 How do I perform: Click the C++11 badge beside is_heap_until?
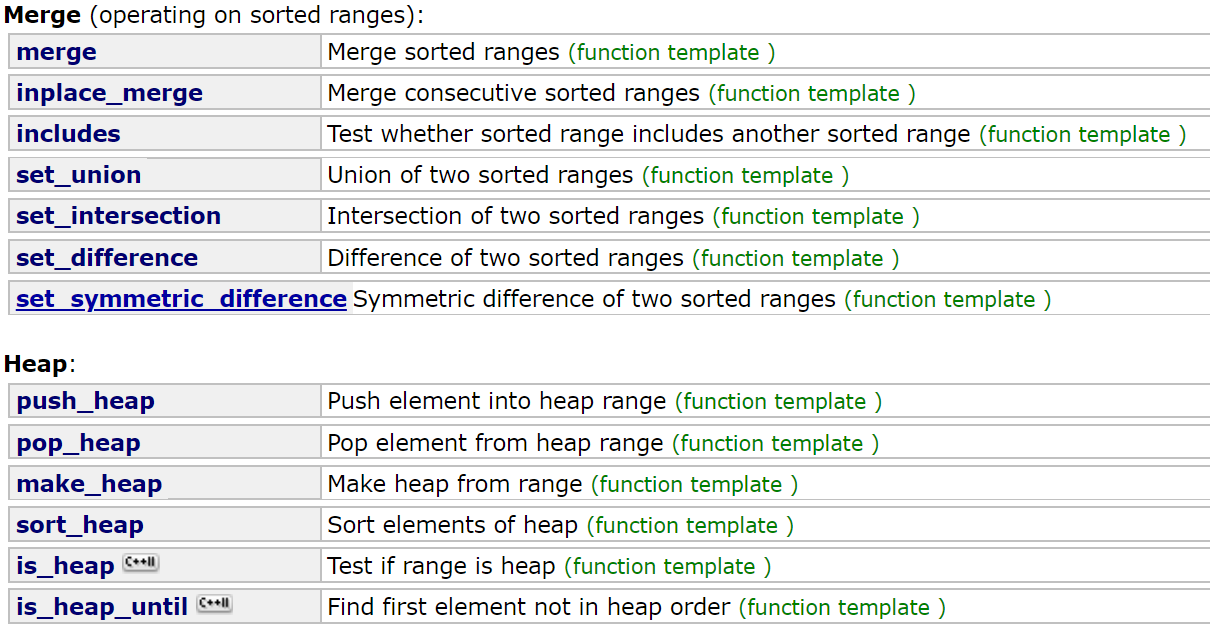pyautogui.click(x=214, y=604)
